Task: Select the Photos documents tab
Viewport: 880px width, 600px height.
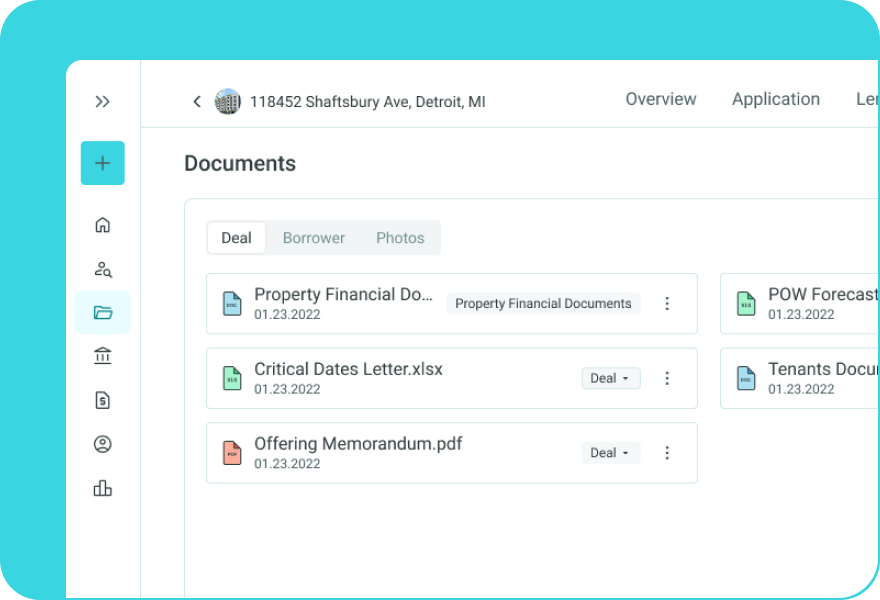Action: 400,238
